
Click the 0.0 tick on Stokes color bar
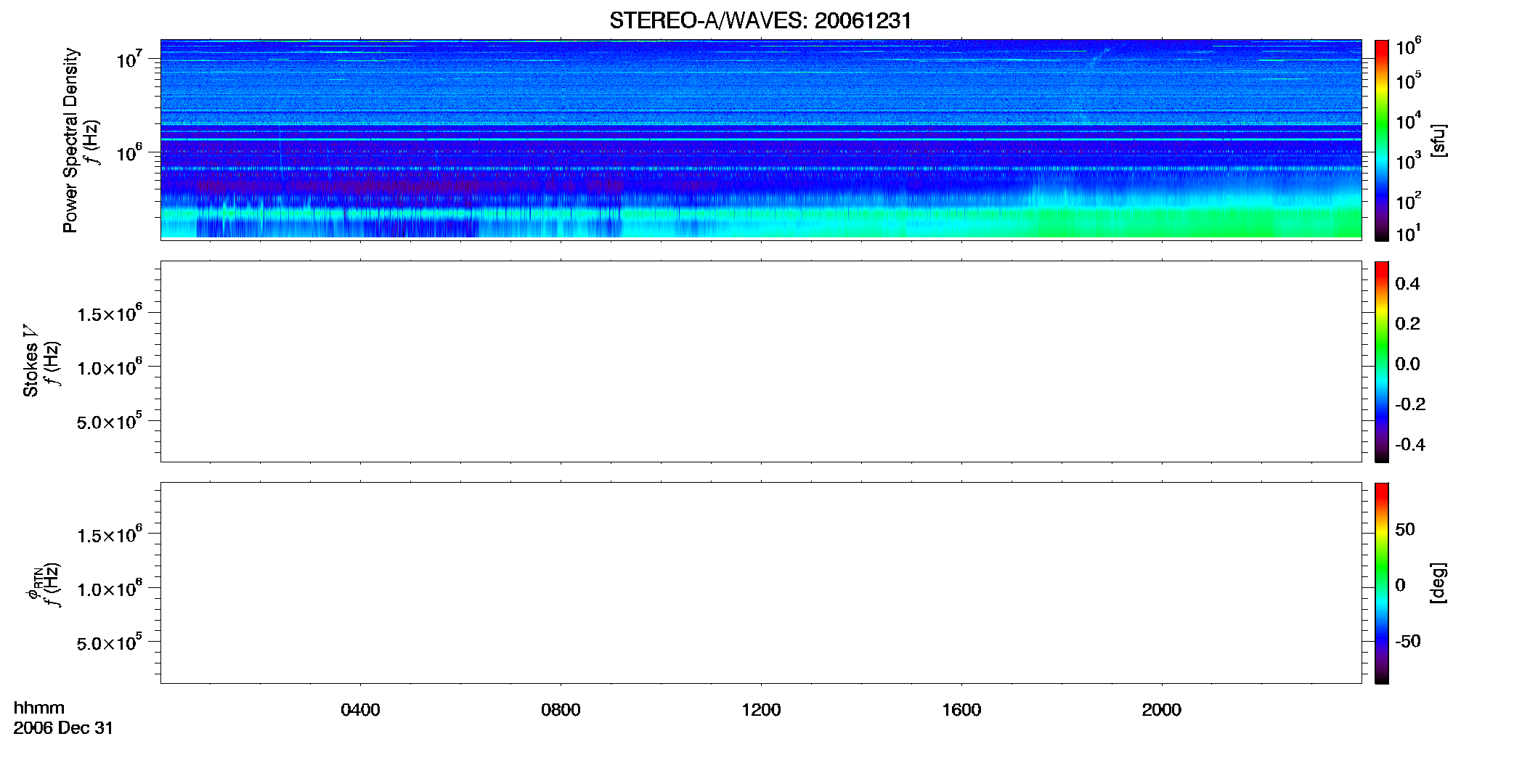pyautogui.click(x=1407, y=364)
